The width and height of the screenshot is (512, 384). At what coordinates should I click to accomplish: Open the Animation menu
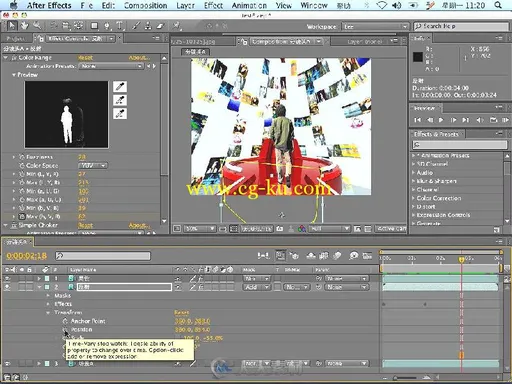[249, 5]
